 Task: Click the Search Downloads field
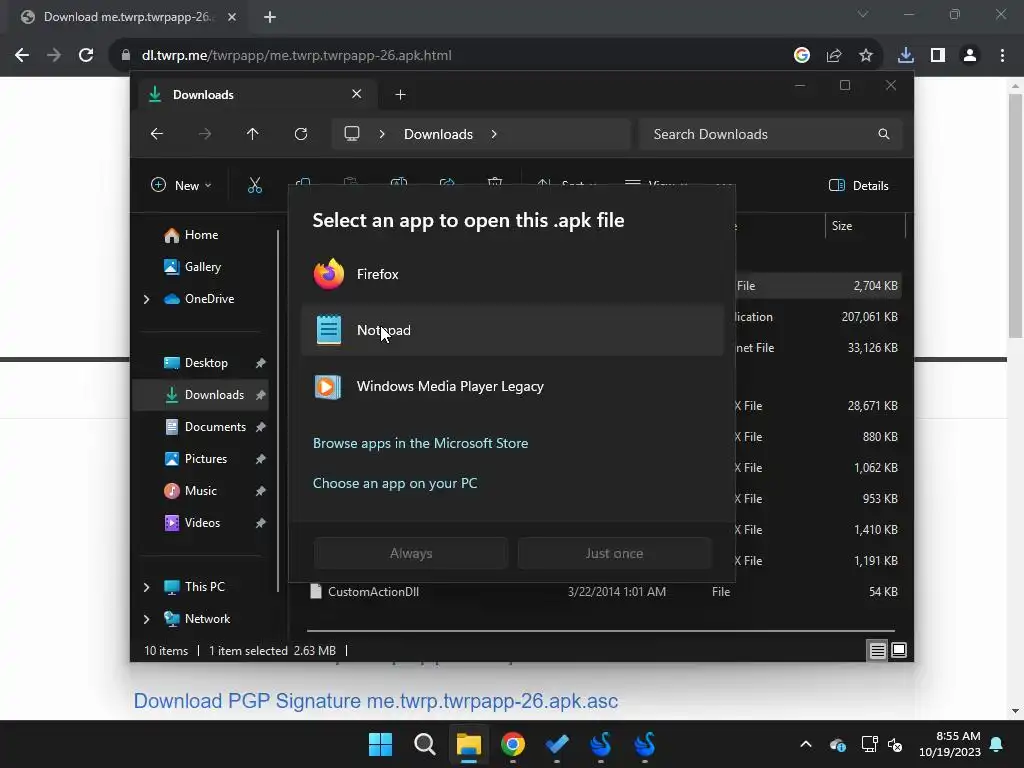[x=771, y=134]
